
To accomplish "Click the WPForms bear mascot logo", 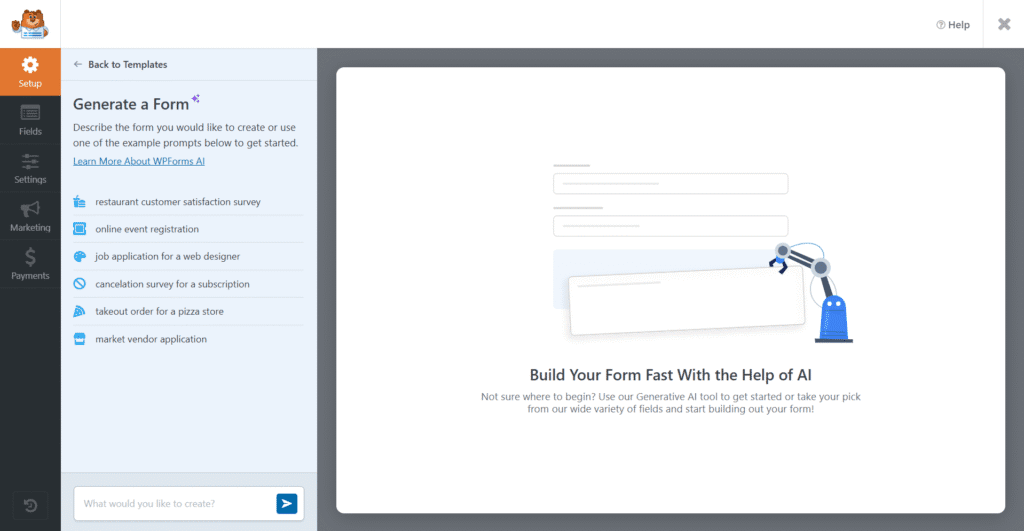I will [x=30, y=24].
